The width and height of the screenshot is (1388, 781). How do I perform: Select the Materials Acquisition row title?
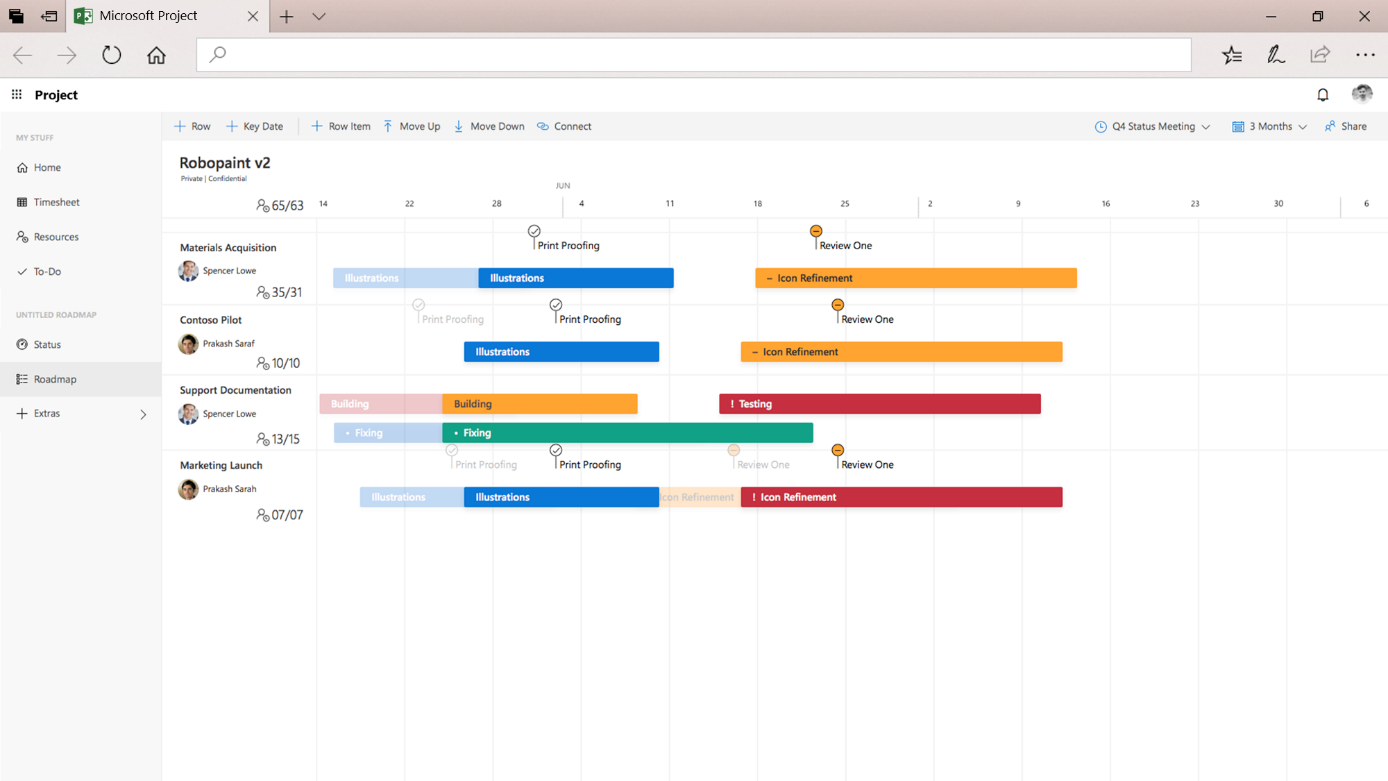[228, 248]
